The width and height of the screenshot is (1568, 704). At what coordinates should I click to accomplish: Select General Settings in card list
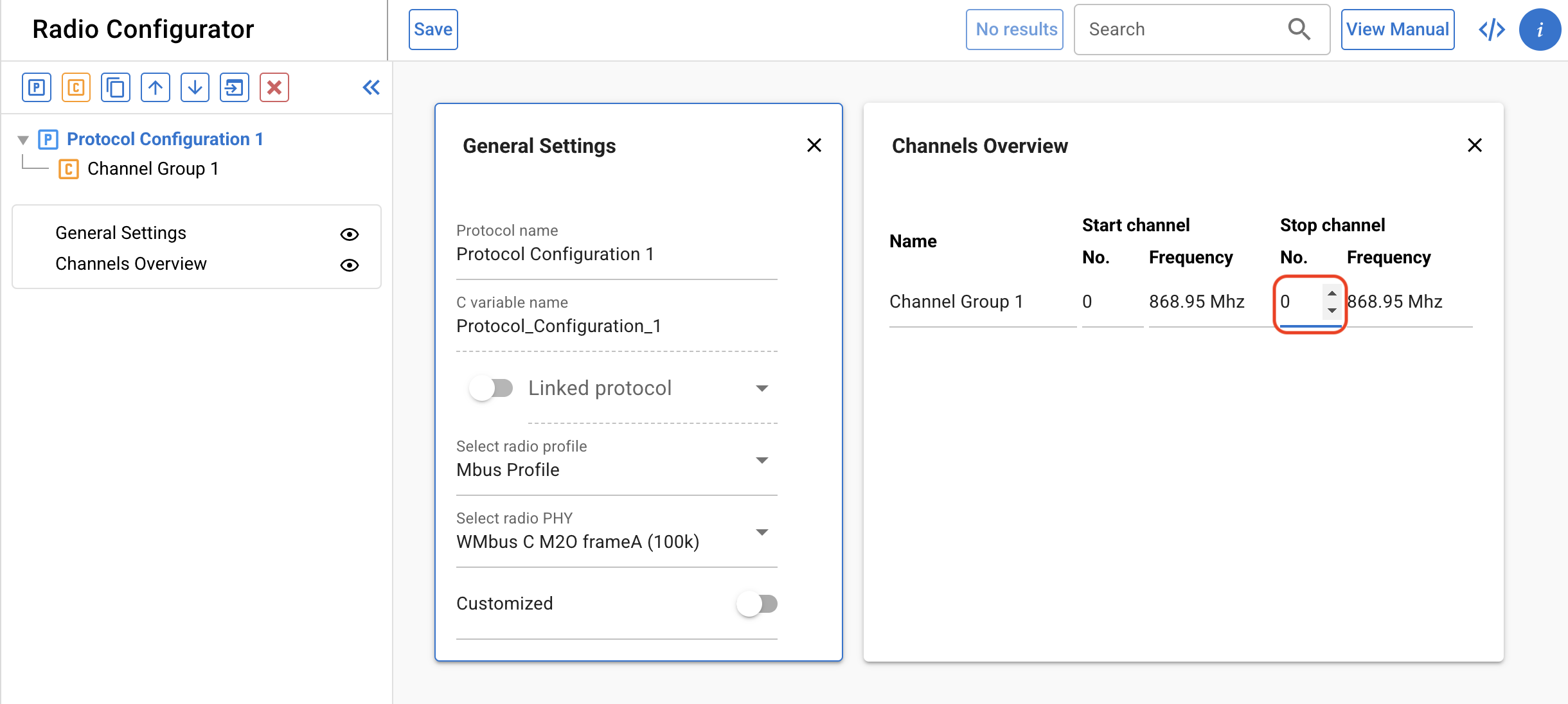click(x=121, y=233)
